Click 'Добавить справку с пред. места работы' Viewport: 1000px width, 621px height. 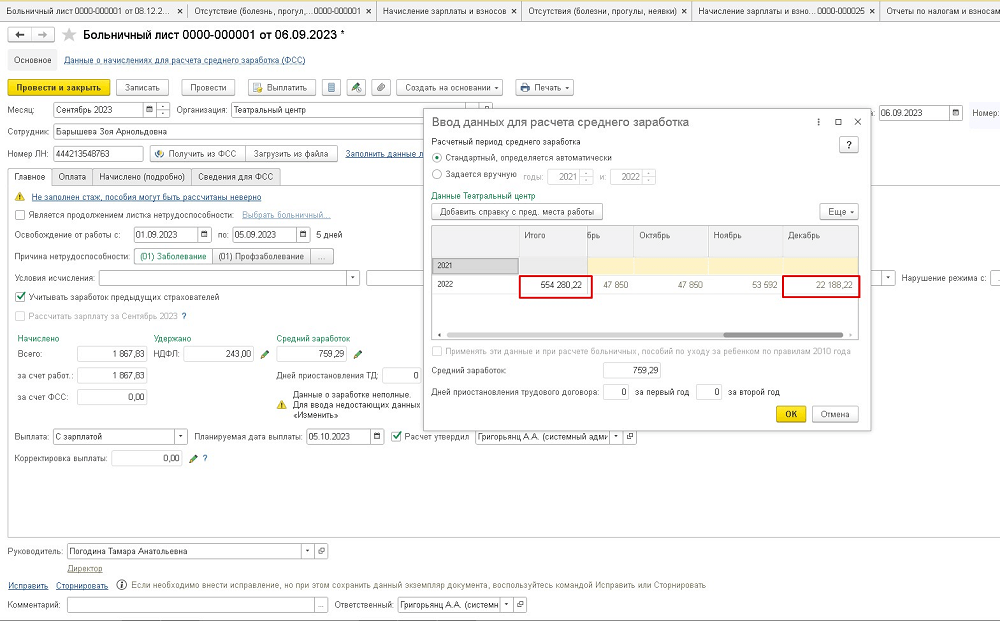point(516,212)
